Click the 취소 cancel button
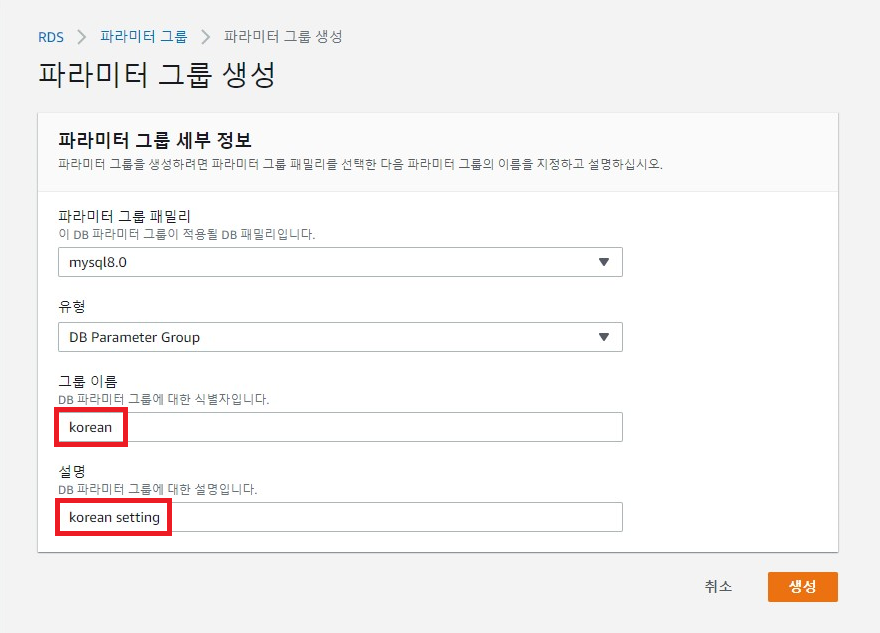This screenshot has height=633, width=880. 718,586
